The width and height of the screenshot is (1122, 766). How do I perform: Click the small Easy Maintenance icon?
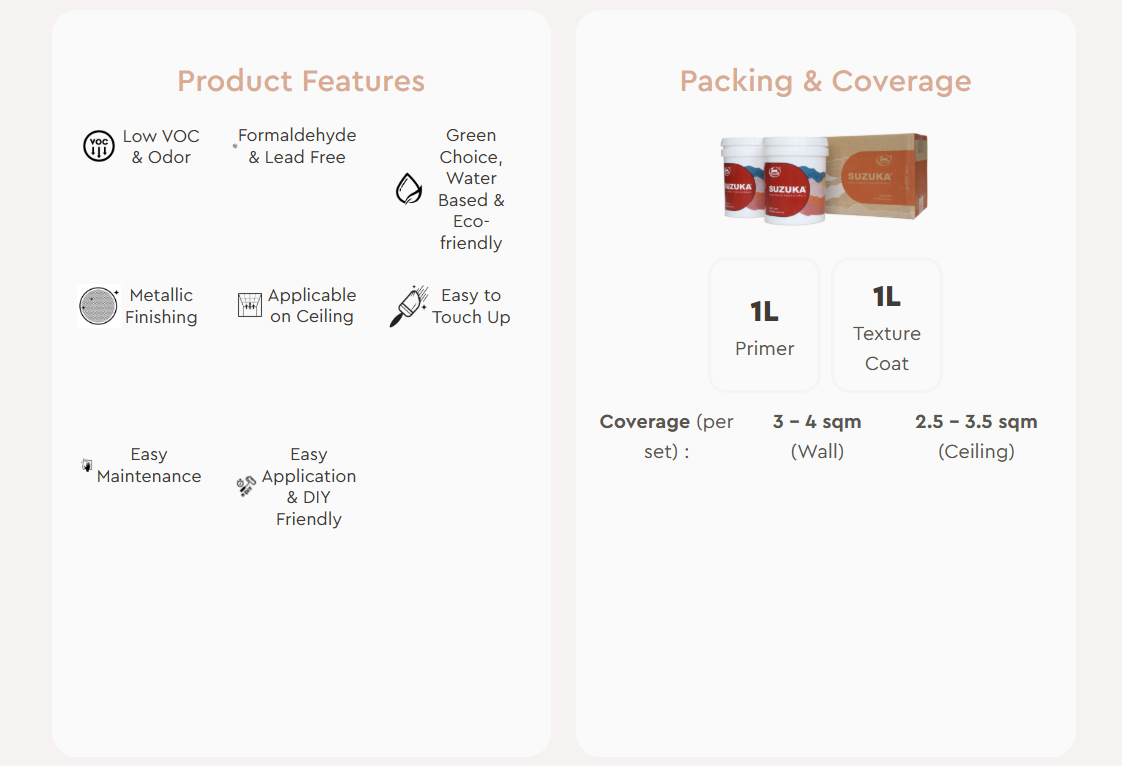tap(87, 465)
